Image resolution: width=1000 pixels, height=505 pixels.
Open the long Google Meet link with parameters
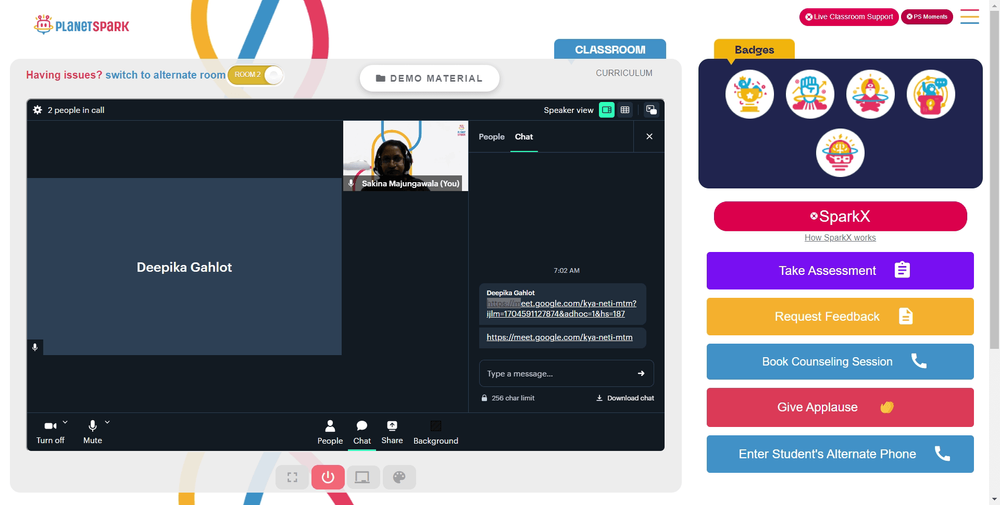point(561,309)
